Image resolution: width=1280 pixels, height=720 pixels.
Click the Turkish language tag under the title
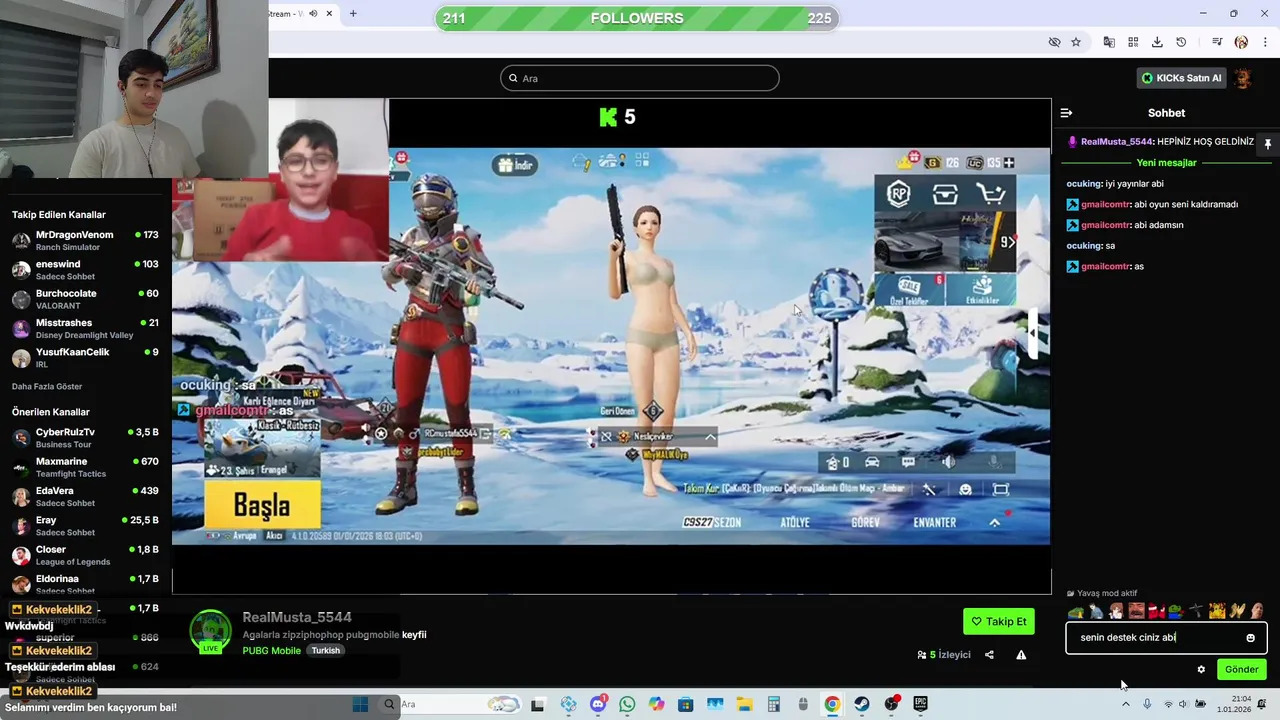(325, 650)
